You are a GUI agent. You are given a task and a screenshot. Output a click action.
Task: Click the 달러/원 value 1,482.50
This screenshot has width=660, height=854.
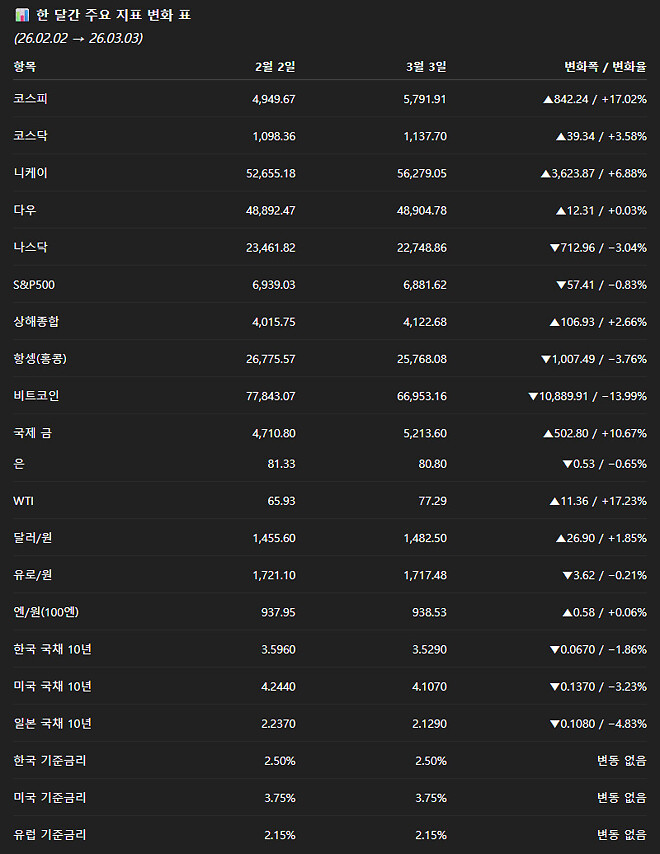click(425, 538)
